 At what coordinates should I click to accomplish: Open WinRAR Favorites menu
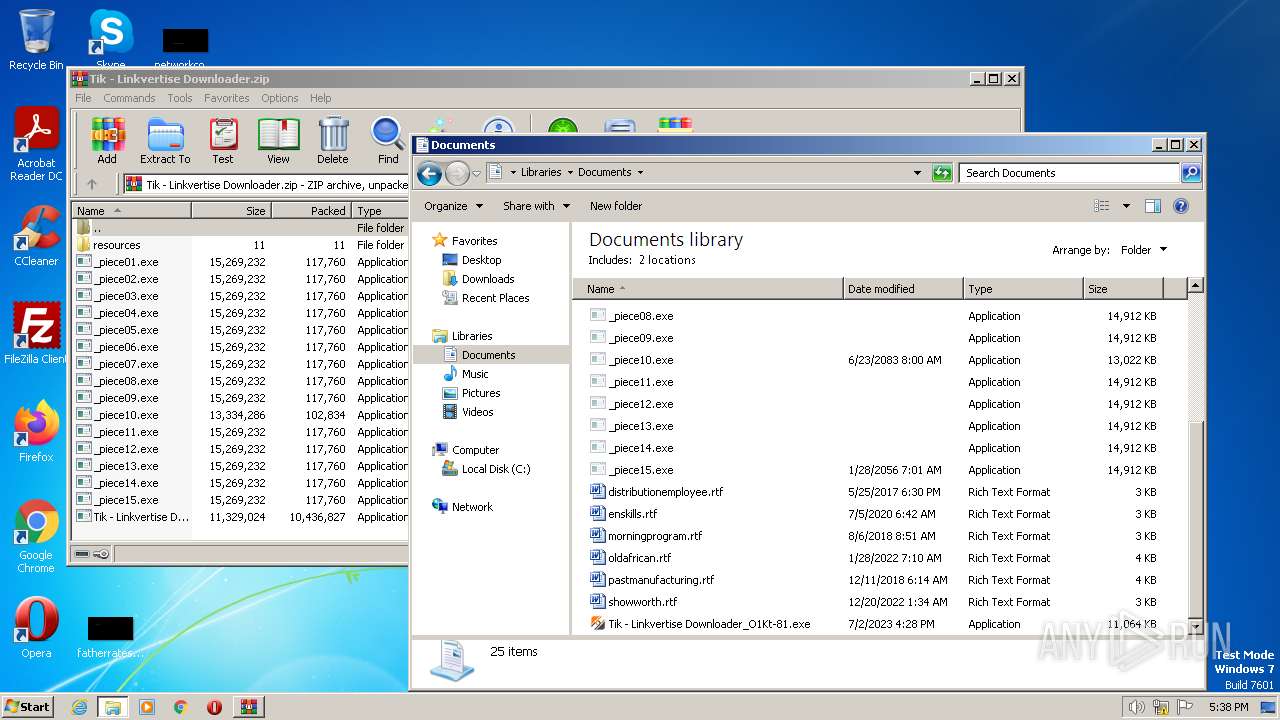pos(227,98)
